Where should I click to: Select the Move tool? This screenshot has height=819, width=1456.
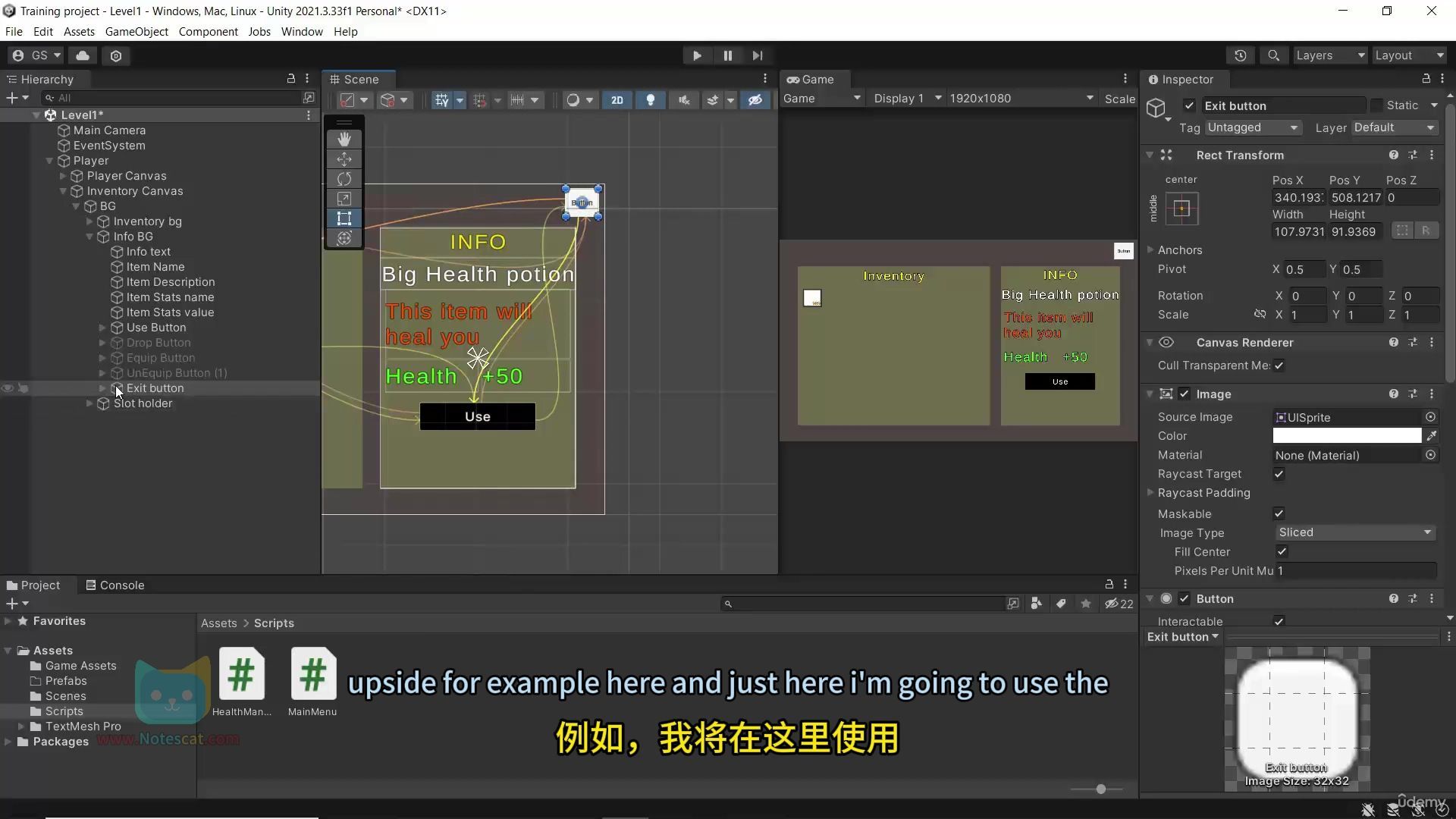pos(344,158)
